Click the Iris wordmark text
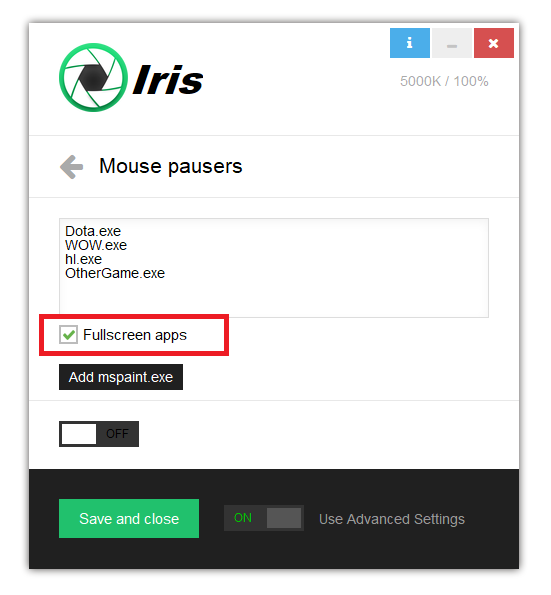 168,80
